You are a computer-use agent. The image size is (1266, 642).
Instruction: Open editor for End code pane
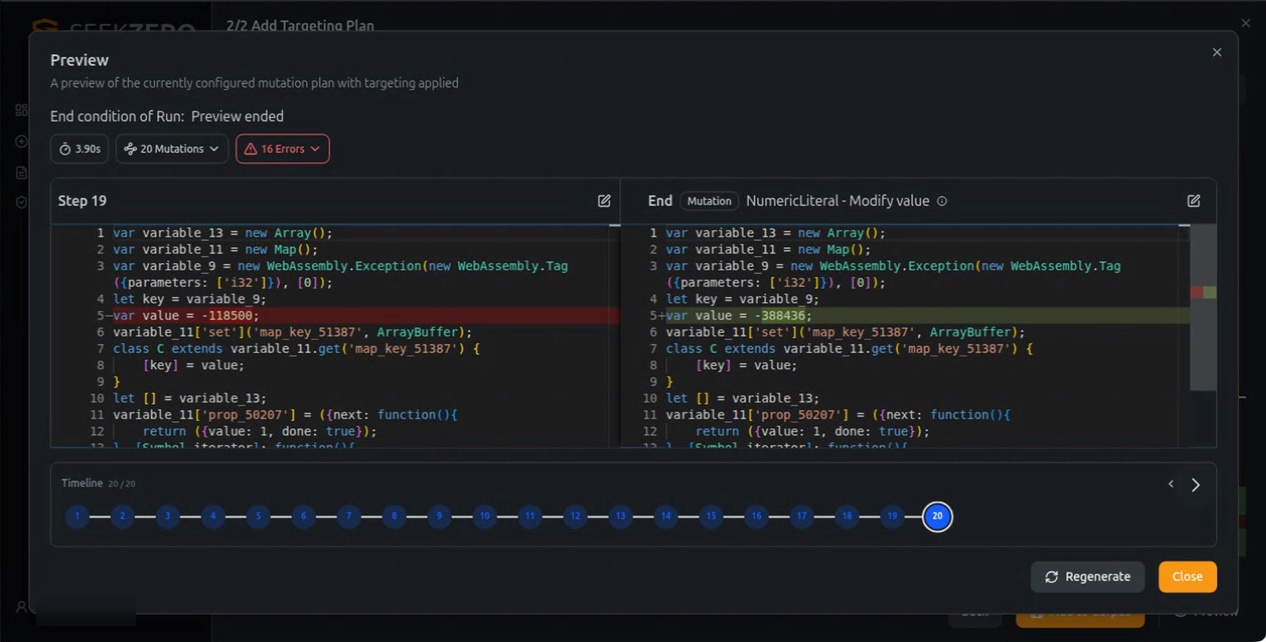point(1193,201)
